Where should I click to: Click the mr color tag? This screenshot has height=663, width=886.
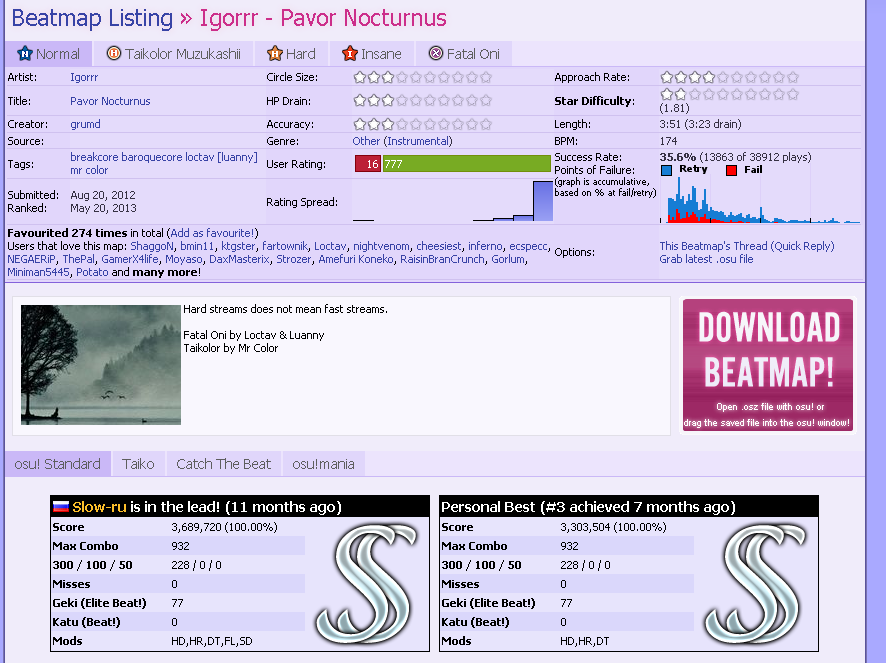coord(89,170)
